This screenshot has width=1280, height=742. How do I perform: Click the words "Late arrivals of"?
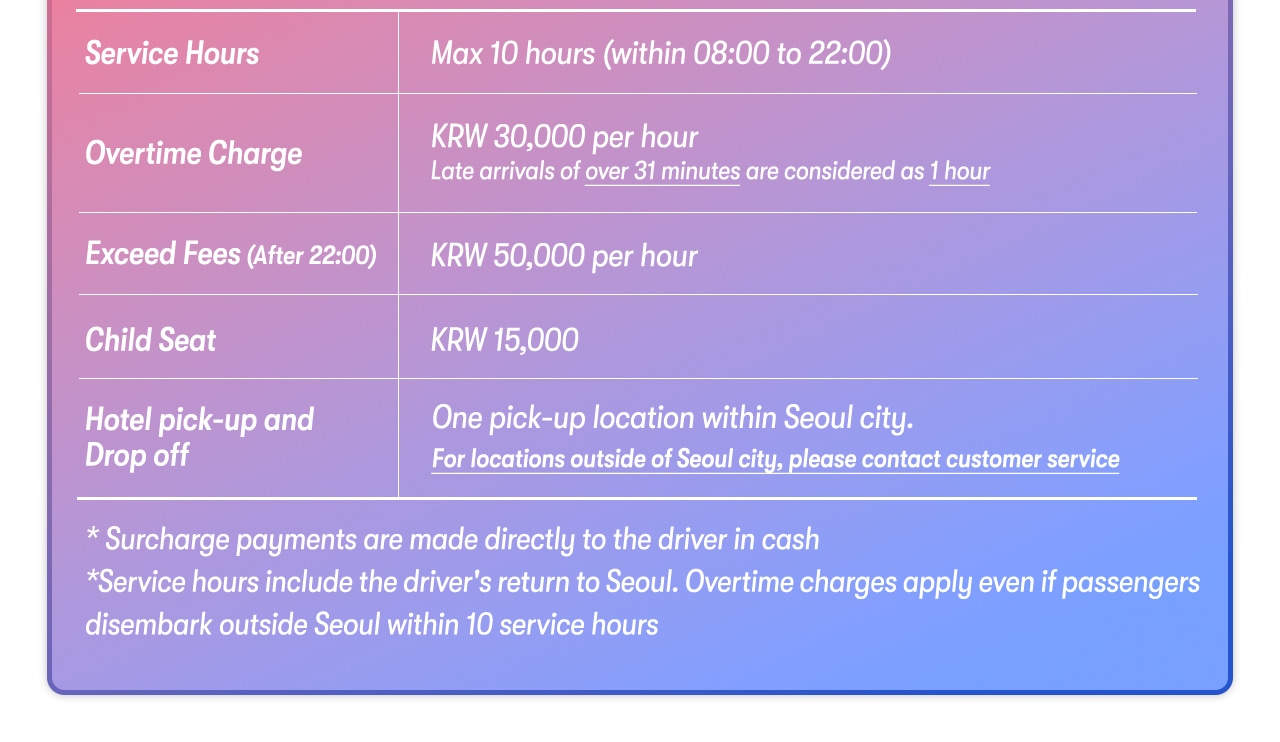[x=505, y=171]
